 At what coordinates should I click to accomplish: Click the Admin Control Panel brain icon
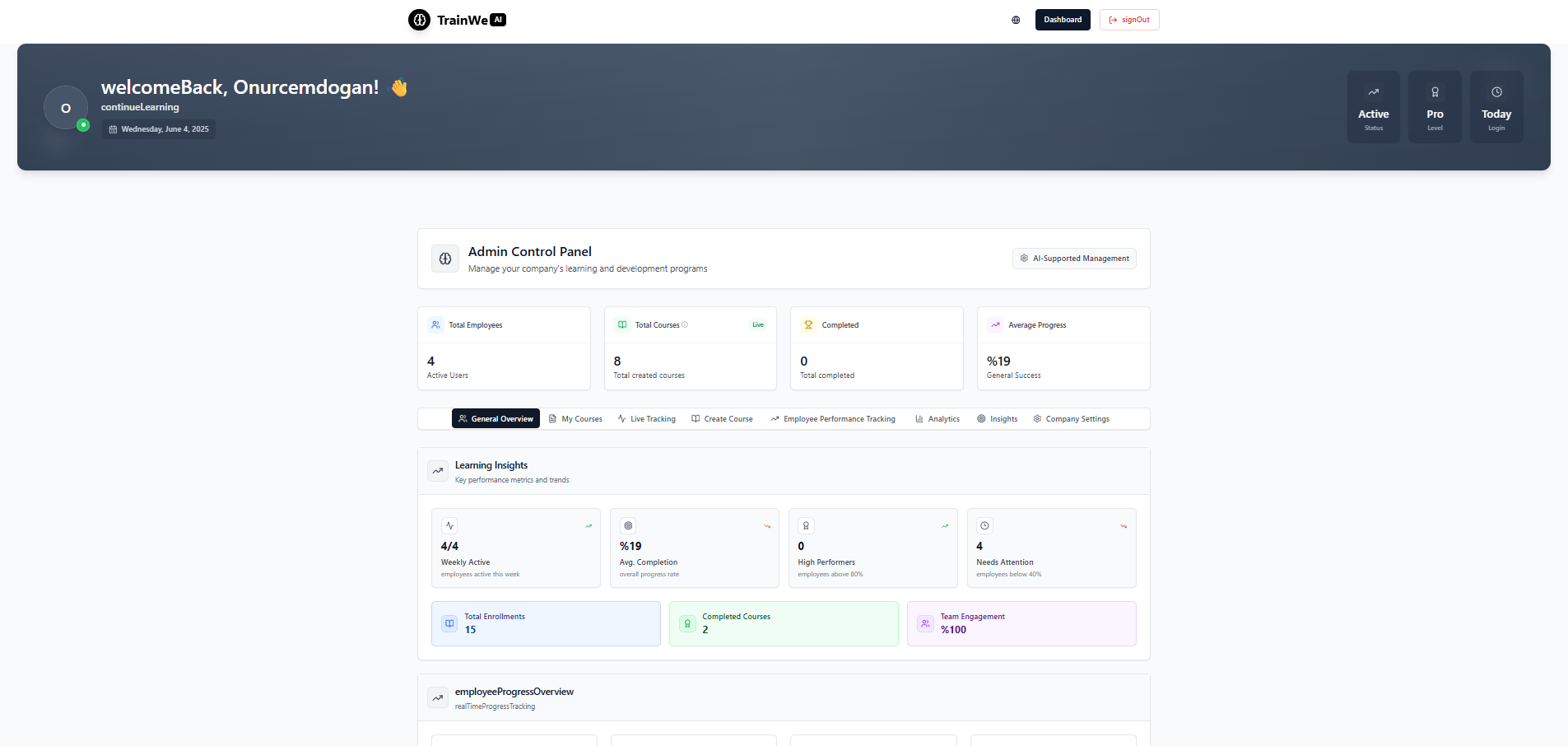(445, 259)
